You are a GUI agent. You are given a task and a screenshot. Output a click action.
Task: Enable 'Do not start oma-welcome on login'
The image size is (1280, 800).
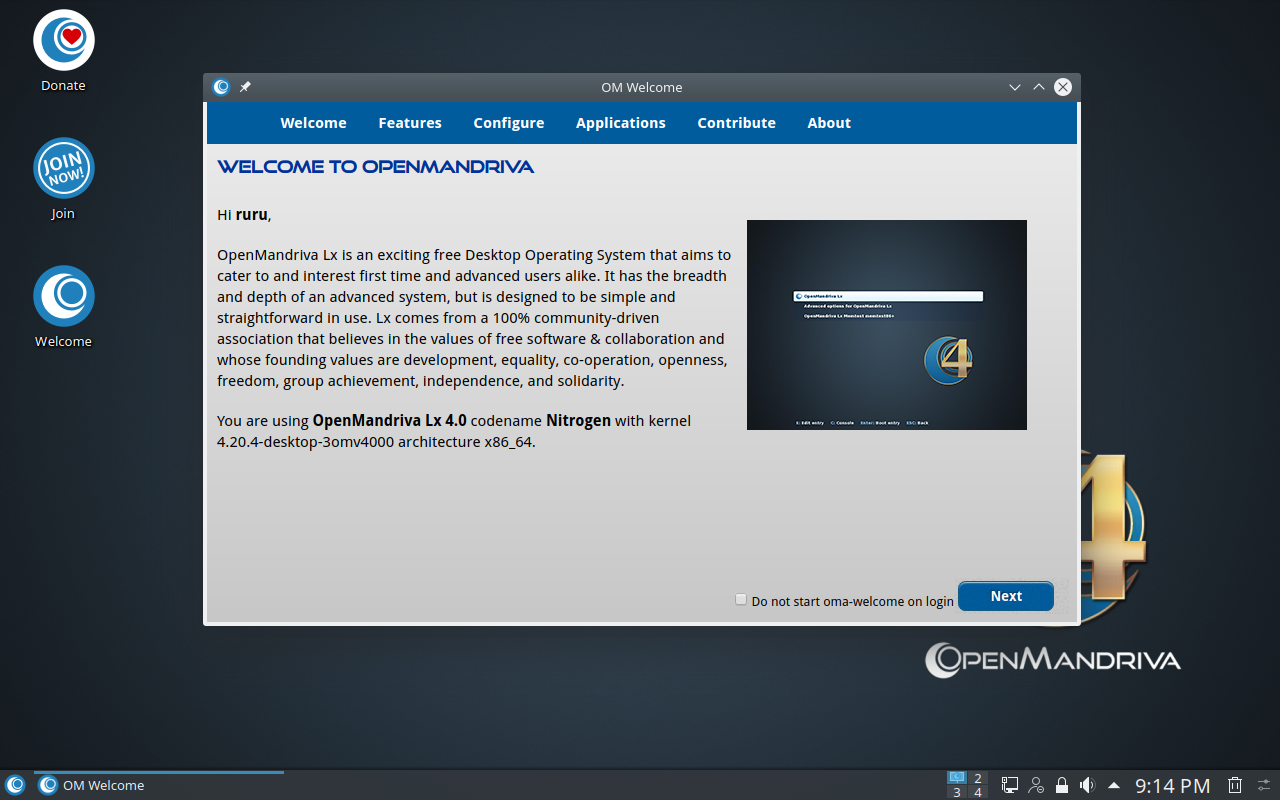point(741,600)
